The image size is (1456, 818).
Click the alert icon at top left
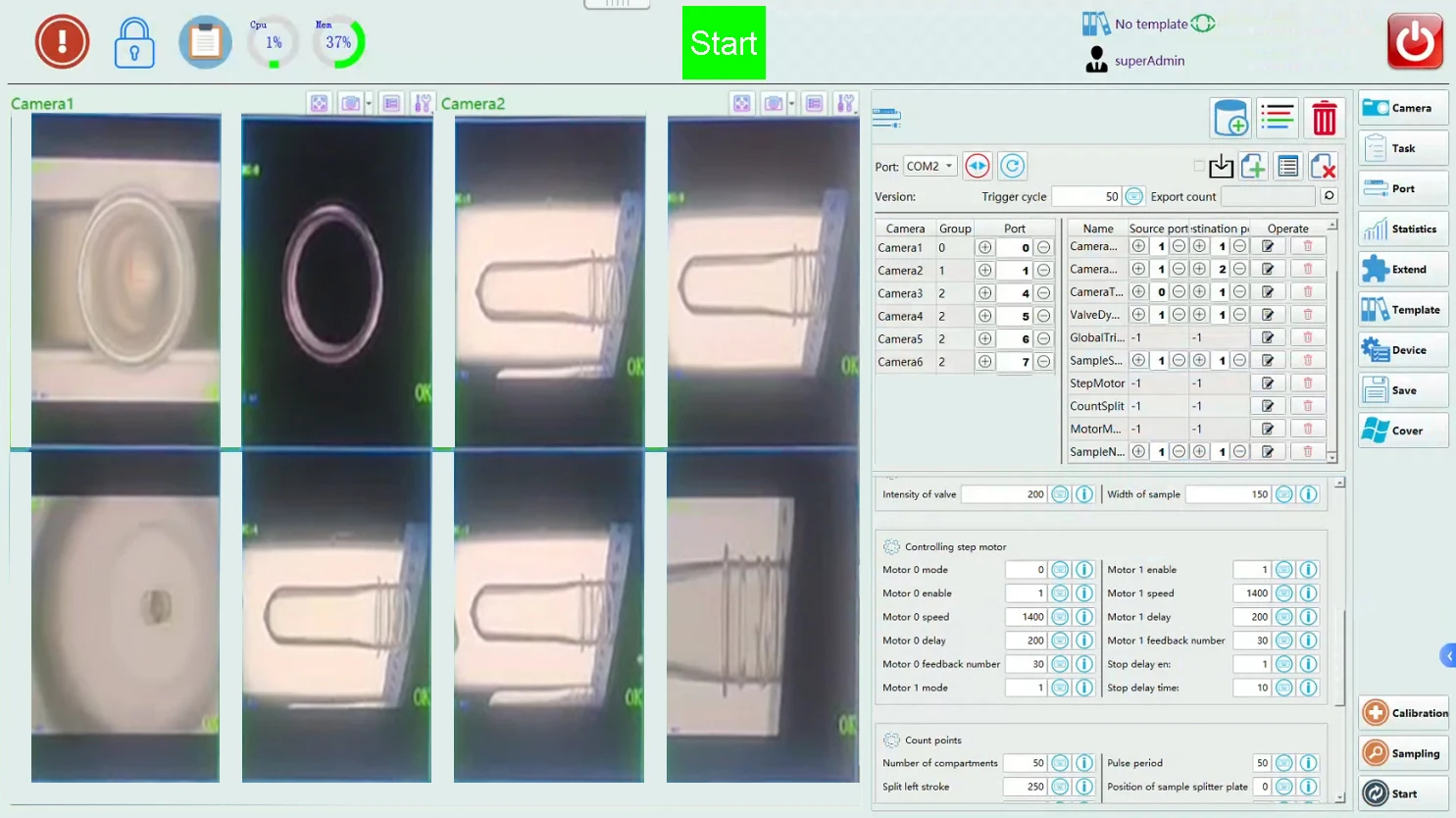pyautogui.click(x=62, y=41)
